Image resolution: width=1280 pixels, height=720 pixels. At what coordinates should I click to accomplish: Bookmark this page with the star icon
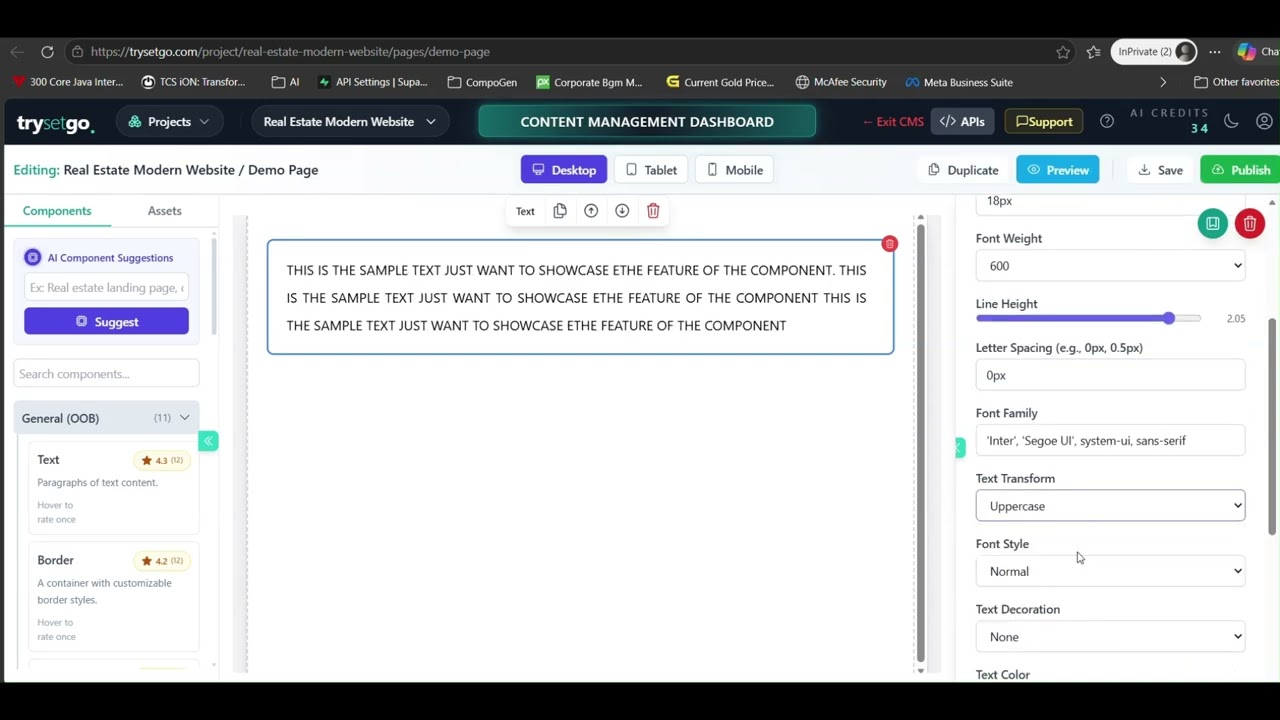(x=1063, y=52)
